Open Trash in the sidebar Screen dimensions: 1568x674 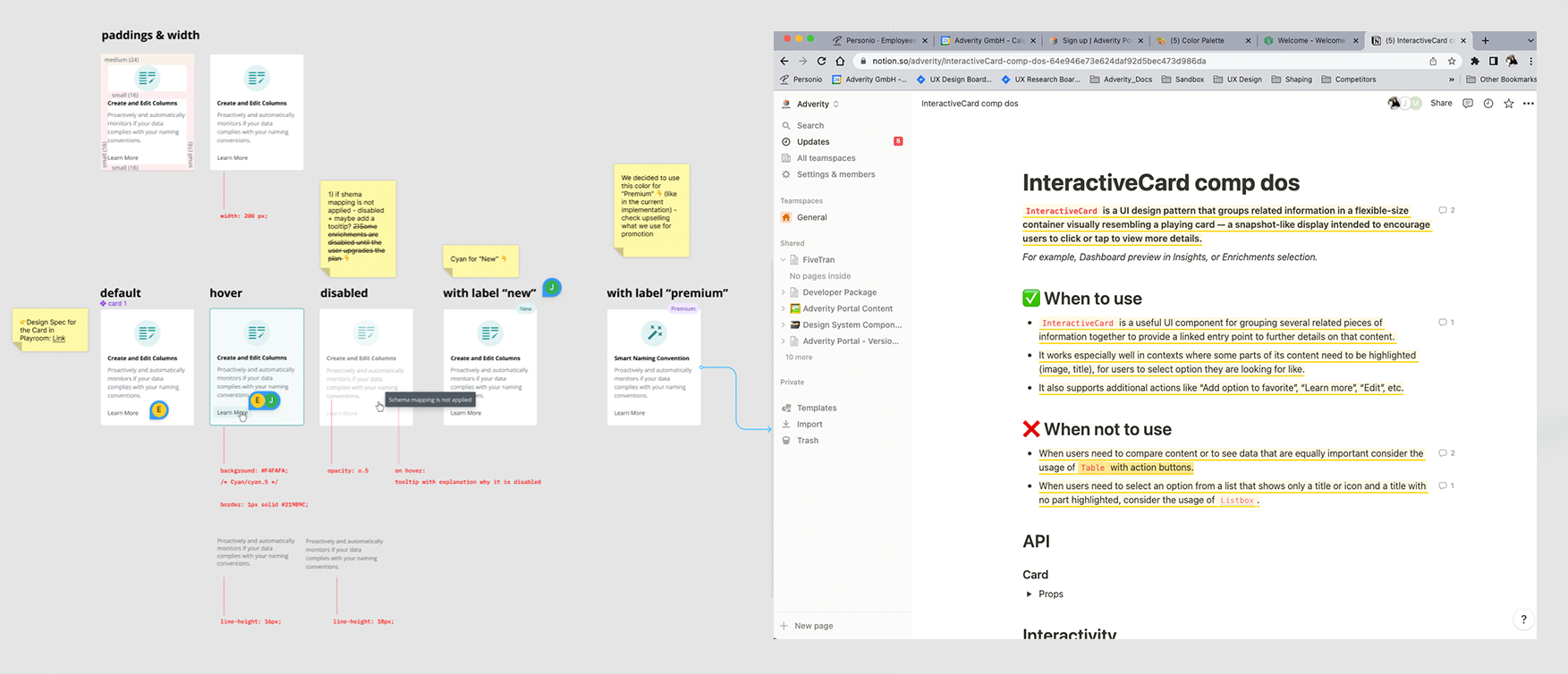tap(807, 441)
